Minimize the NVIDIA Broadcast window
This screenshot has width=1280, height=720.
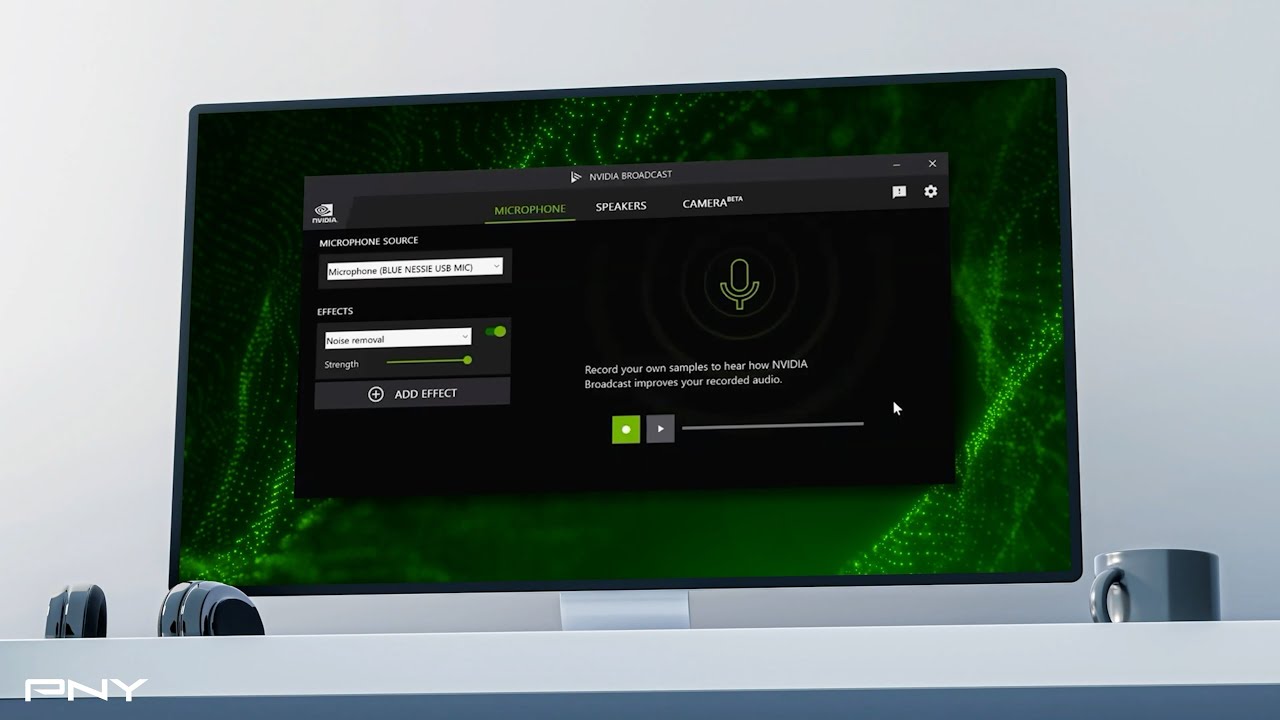(897, 165)
